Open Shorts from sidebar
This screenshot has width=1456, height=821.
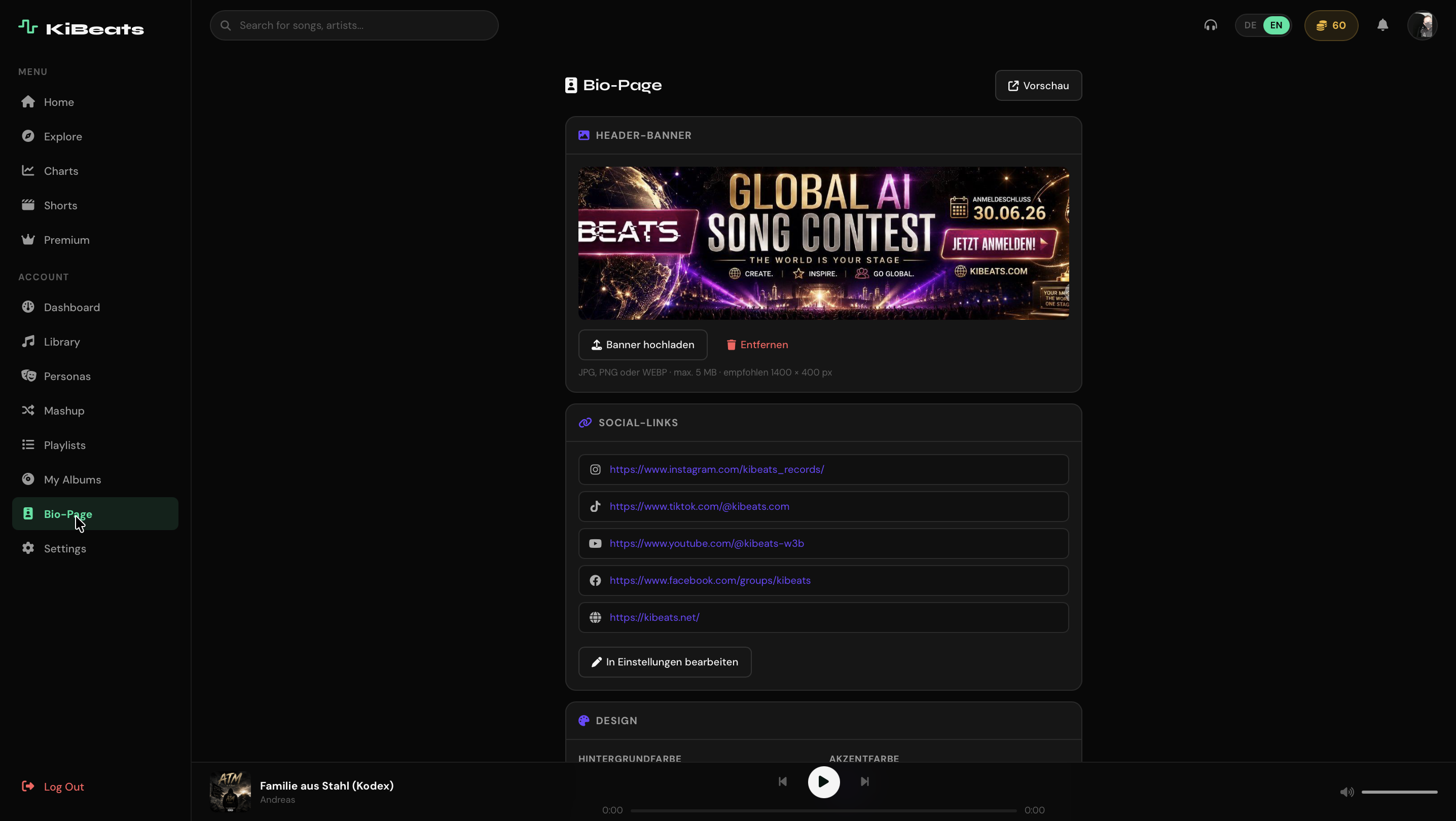pyautogui.click(x=95, y=206)
